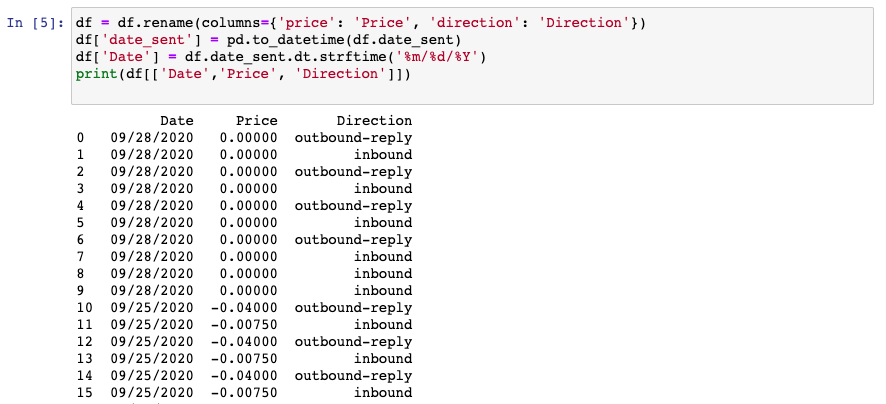Select the In [5] cell prompt
This screenshot has height=404, width=886.
tap(36, 23)
